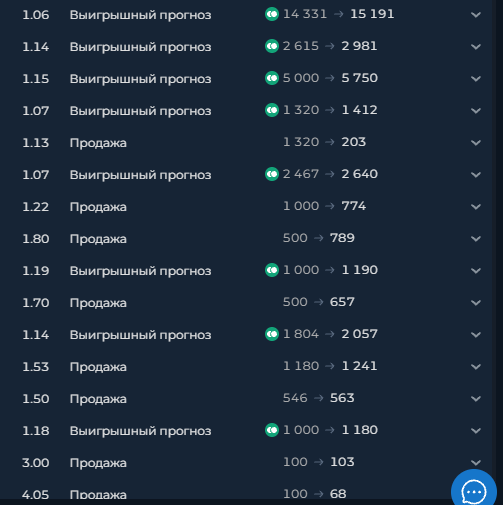This screenshot has width=503, height=505.
Task: Click green coin icon in 1.19 odds row
Action: (272, 270)
